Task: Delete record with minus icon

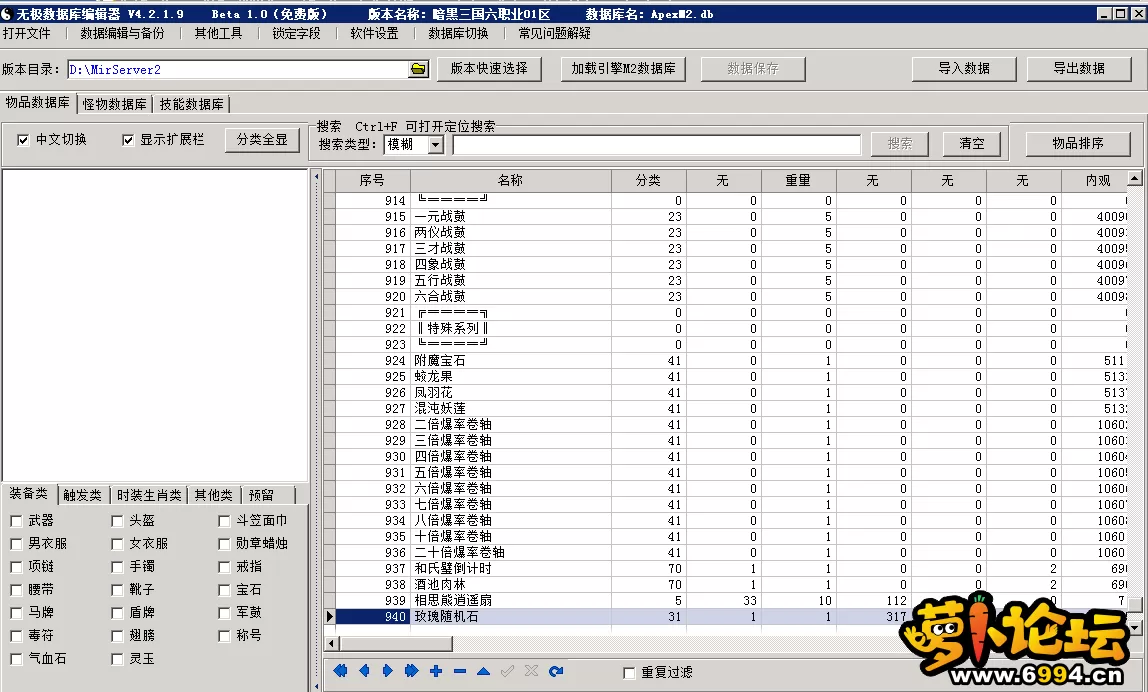Action: click(460, 671)
